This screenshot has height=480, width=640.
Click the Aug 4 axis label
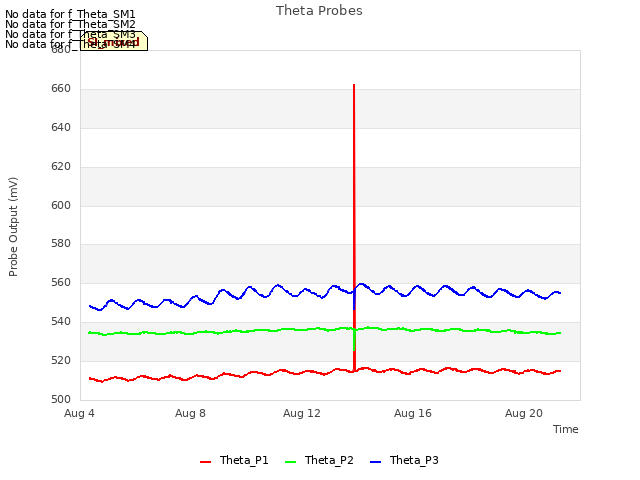point(79,413)
